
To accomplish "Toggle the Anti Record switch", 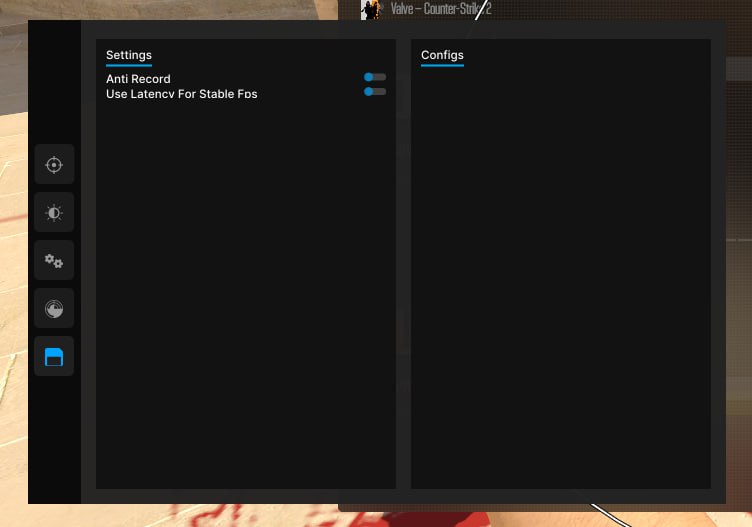I will click(375, 77).
